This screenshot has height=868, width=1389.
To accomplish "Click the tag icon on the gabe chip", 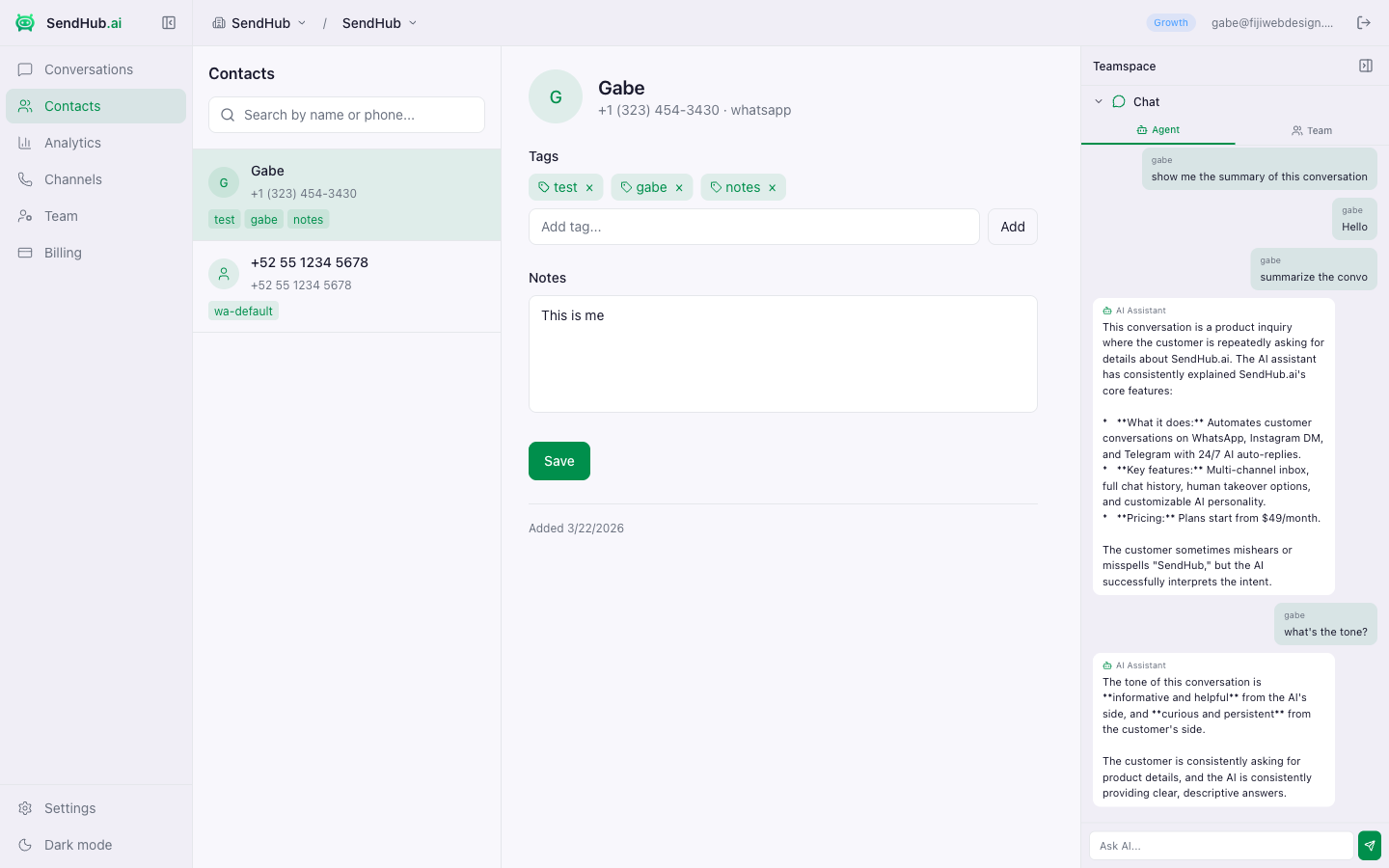I will click(626, 187).
